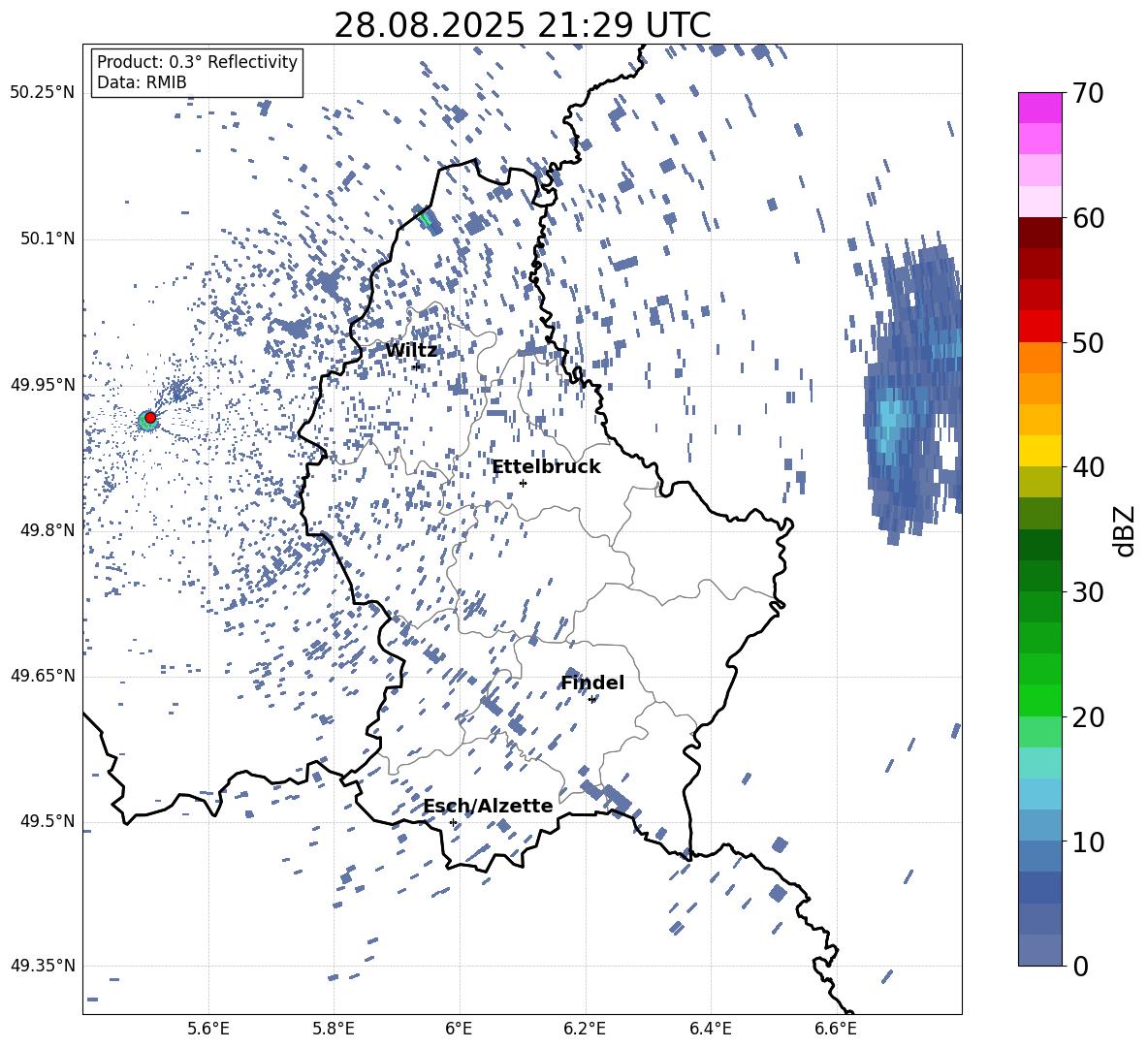Screen dimensions: 1148x1048
Task: Click the 6°E longitude label
Action: [459, 1029]
